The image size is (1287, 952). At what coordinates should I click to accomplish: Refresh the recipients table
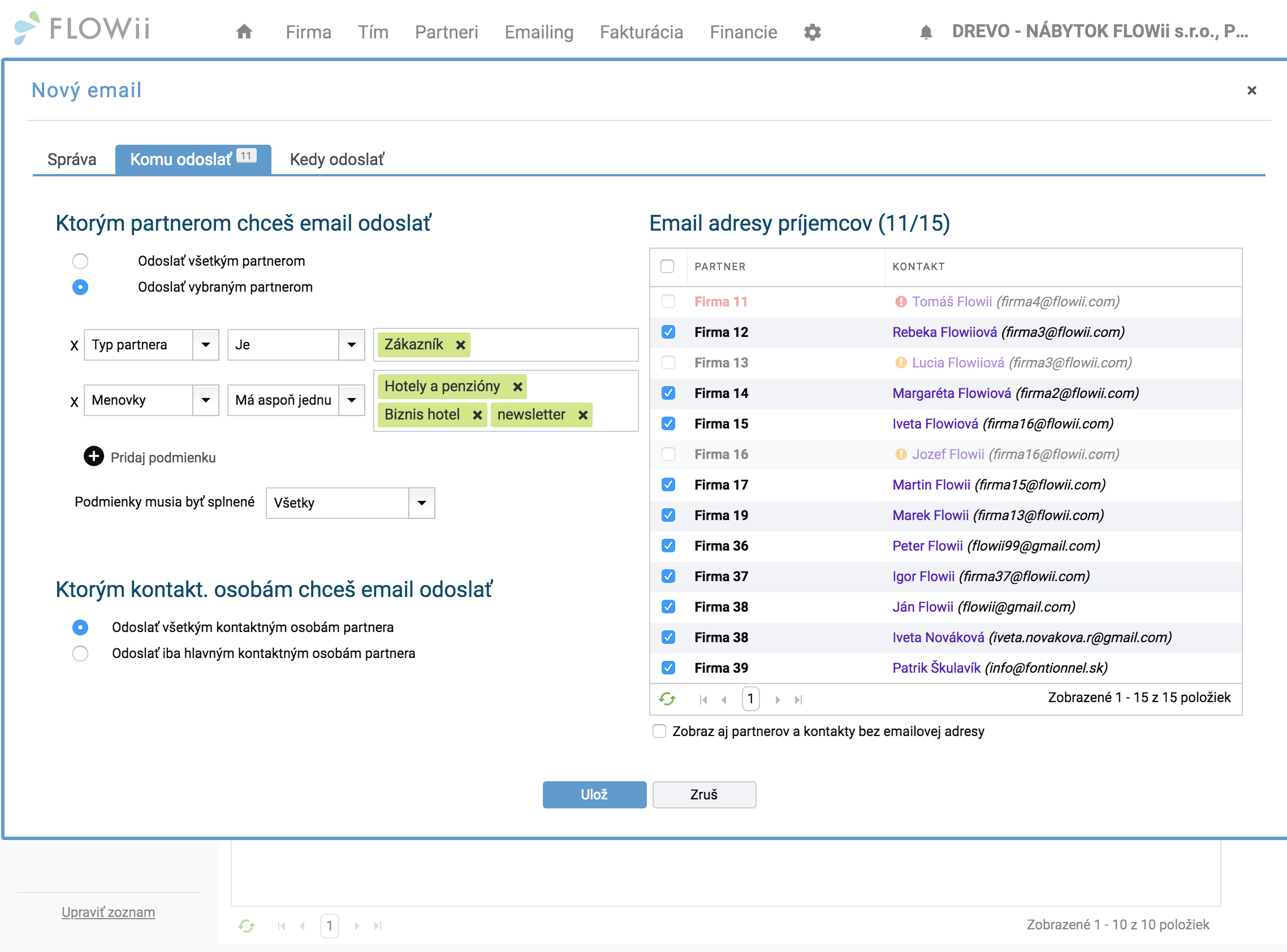pyautogui.click(x=667, y=699)
